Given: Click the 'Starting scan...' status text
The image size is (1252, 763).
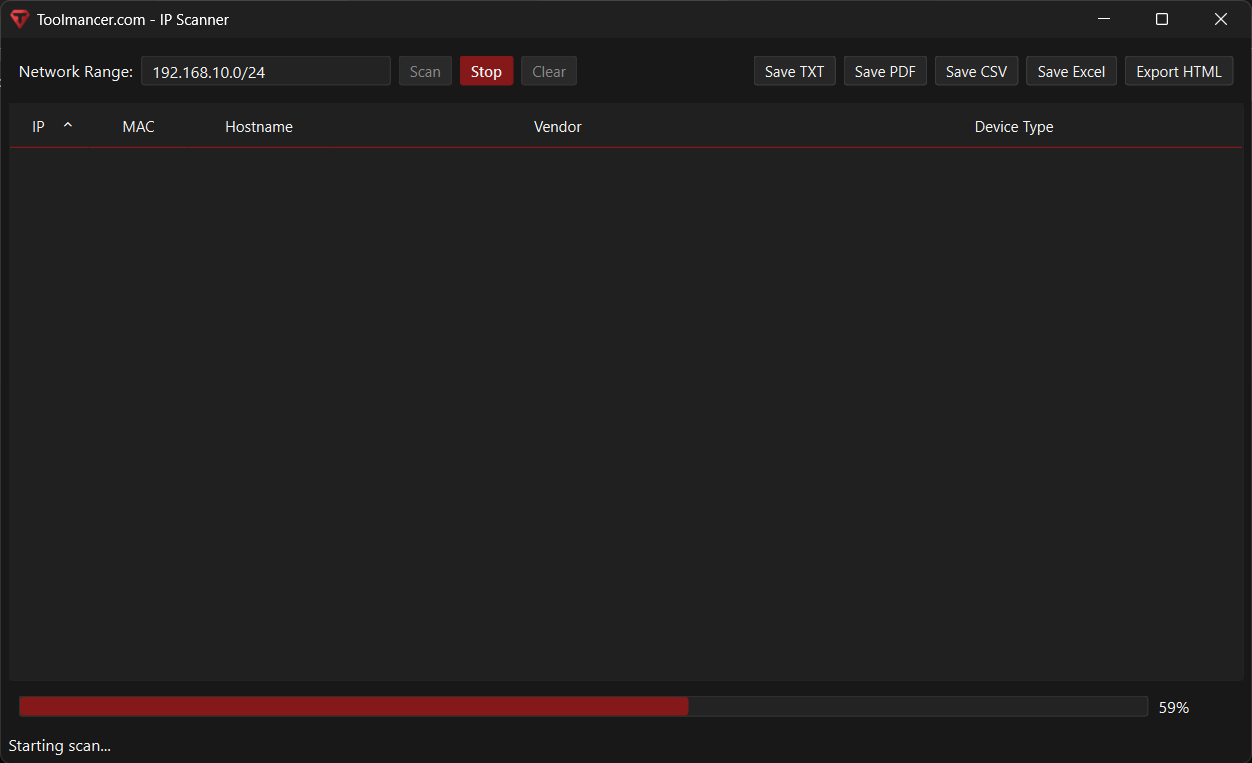Looking at the screenshot, I should pos(60,746).
